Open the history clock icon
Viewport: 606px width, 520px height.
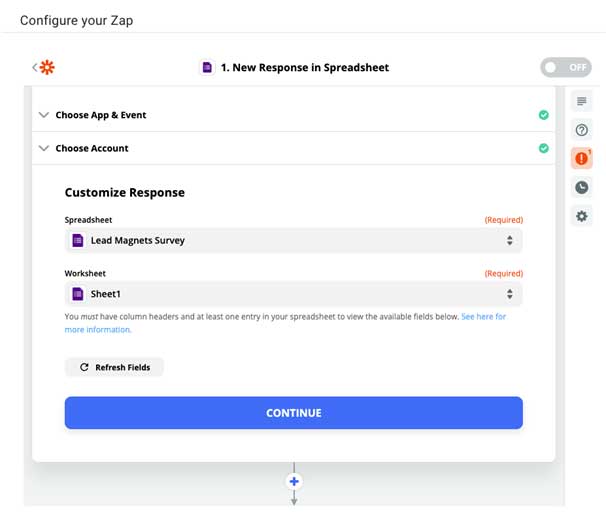click(581, 188)
